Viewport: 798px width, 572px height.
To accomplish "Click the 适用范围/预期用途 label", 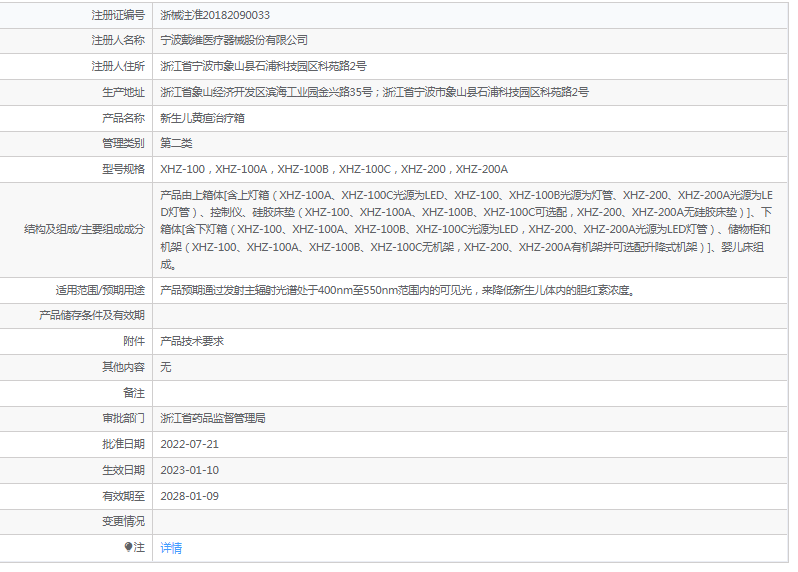I will [x=100, y=291].
